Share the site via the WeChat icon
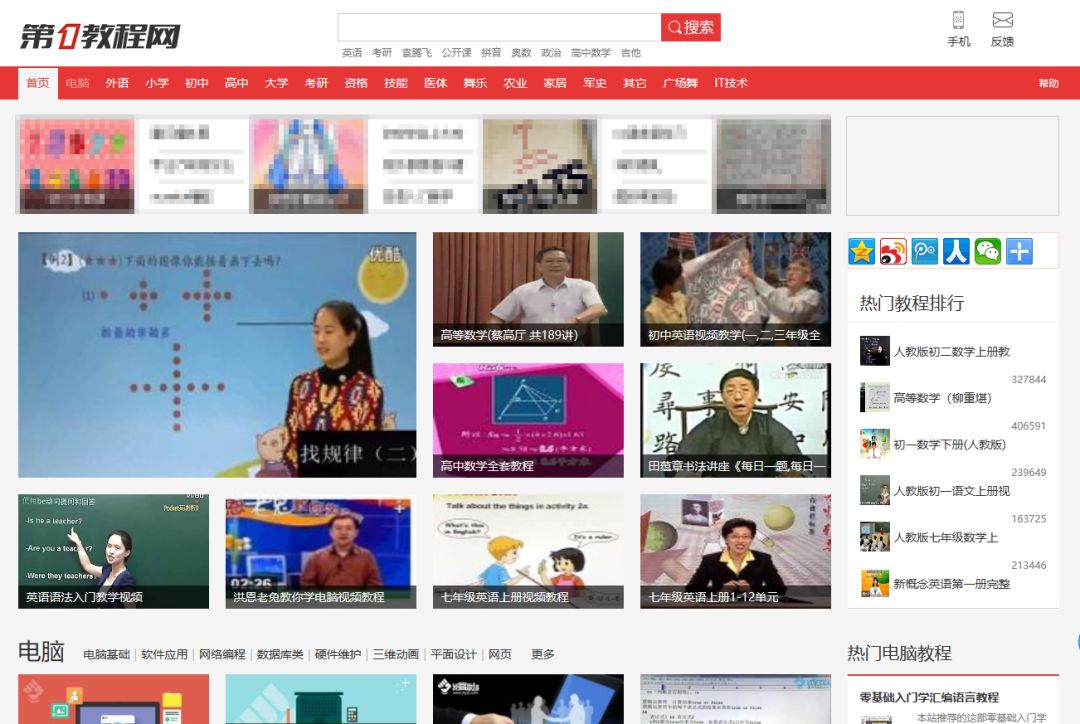 point(987,251)
